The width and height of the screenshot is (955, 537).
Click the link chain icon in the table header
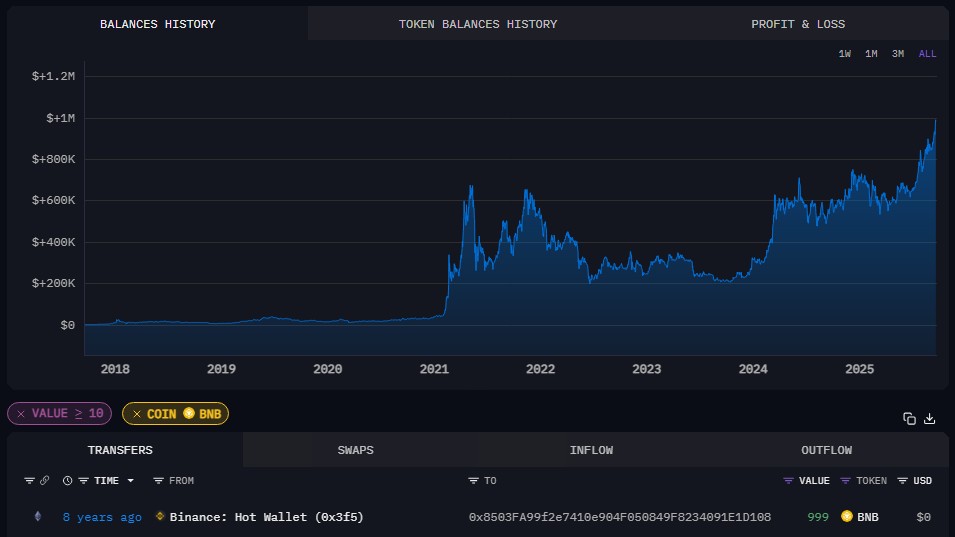tap(44, 480)
